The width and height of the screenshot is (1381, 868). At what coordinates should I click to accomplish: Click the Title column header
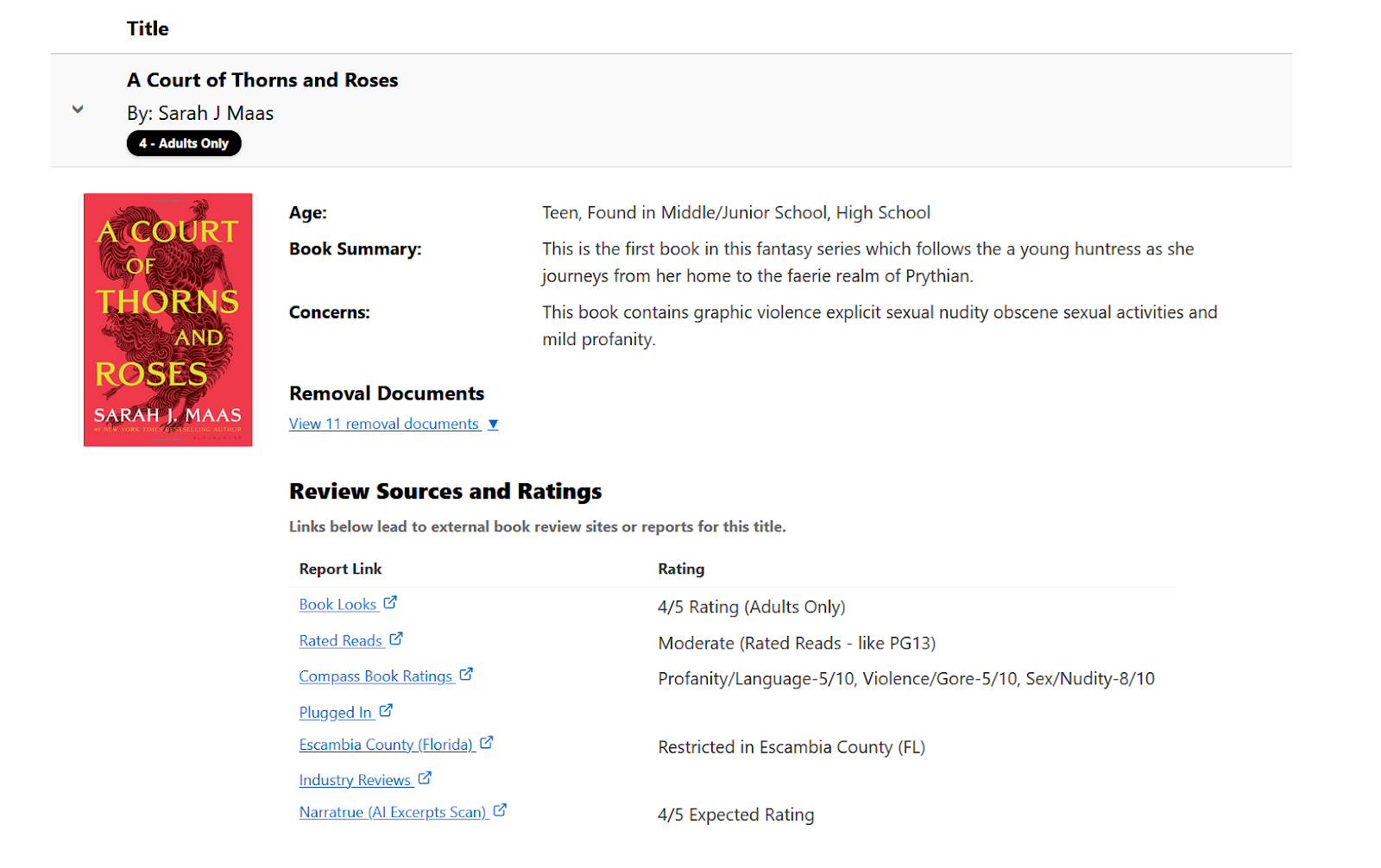tap(148, 28)
